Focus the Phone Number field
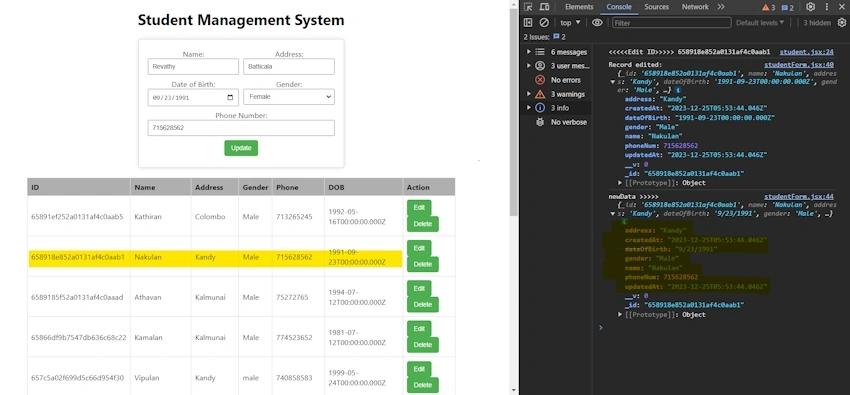Image resolution: width=850 pixels, height=395 pixels. (241, 128)
